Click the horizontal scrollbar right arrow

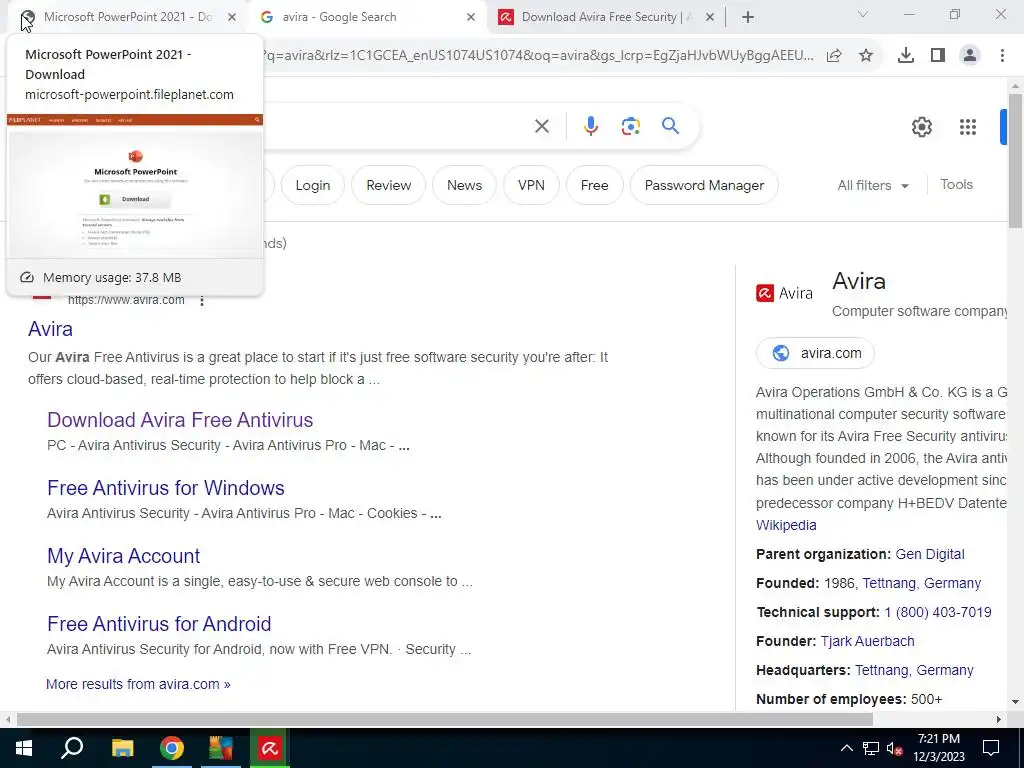(x=999, y=720)
